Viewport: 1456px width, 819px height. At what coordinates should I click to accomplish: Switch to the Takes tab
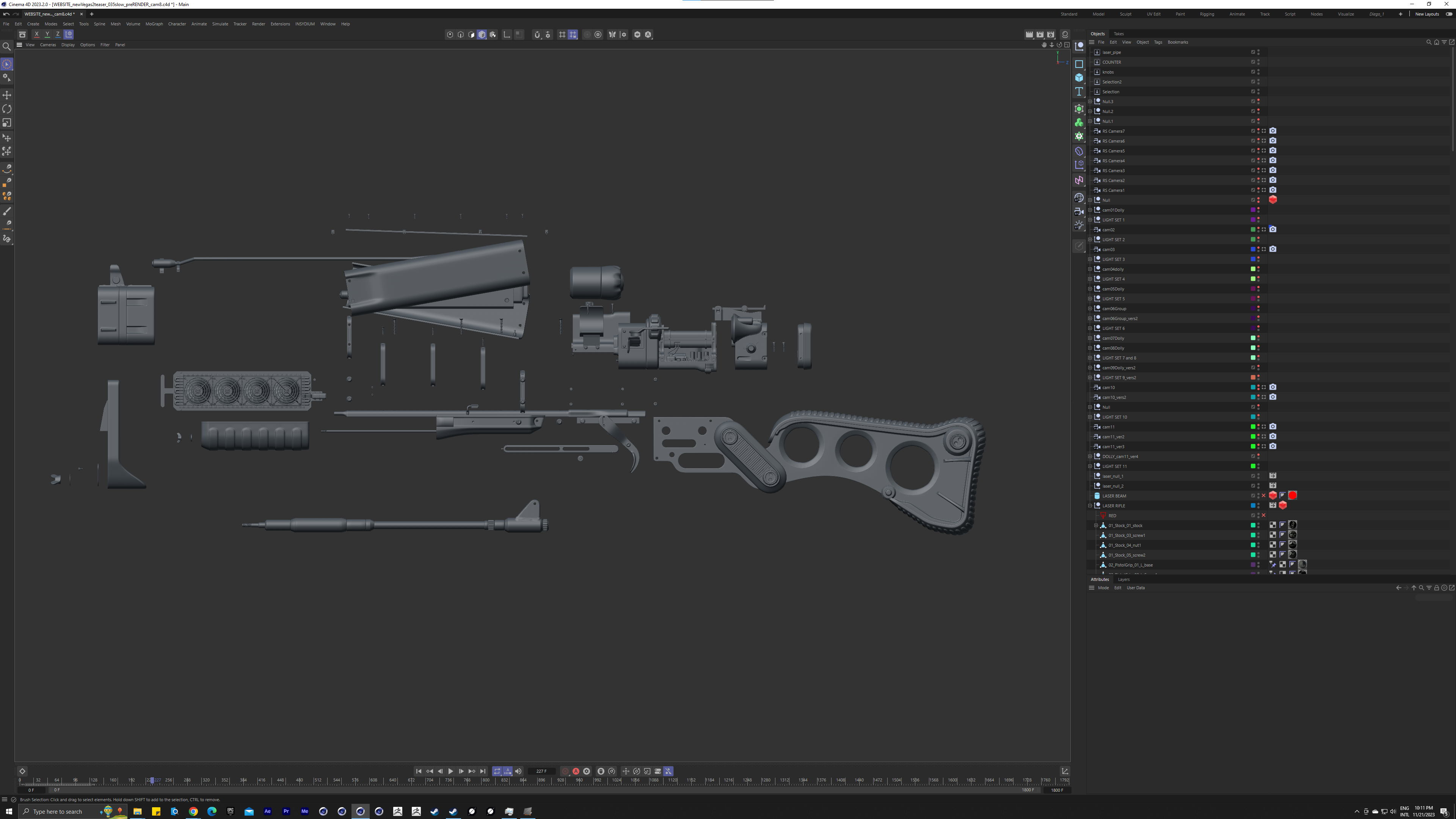(1119, 34)
